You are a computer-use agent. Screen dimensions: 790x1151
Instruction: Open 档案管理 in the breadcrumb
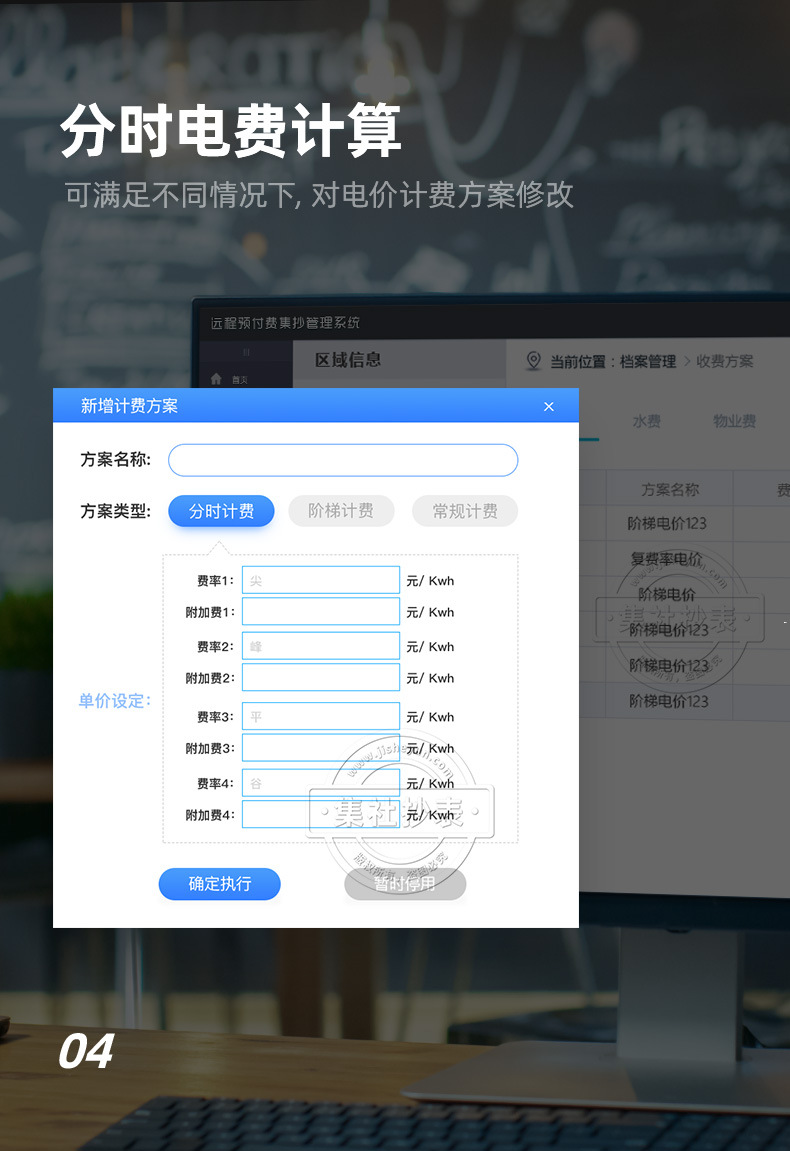648,361
